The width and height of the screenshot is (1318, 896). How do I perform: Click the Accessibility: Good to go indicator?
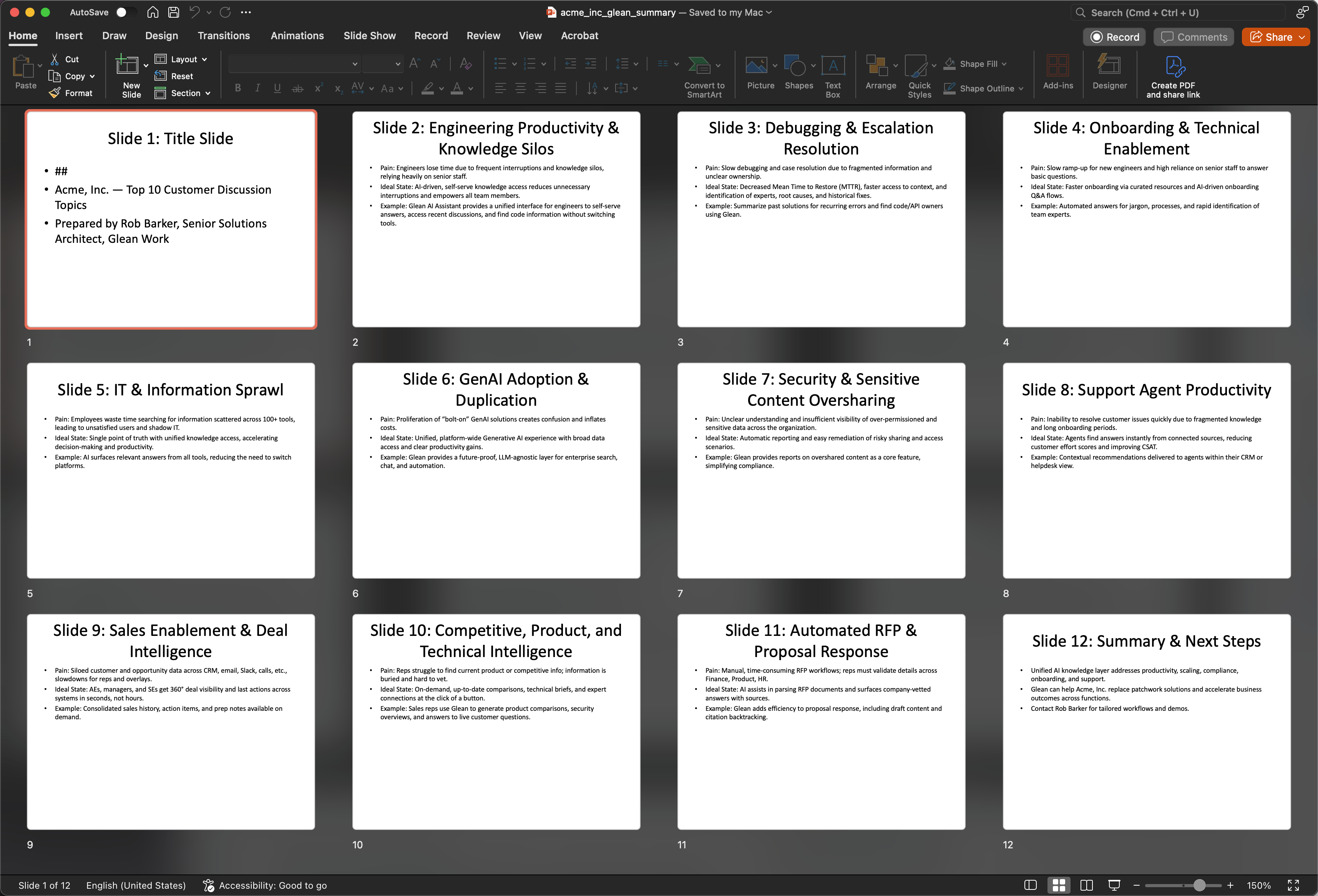(265, 885)
